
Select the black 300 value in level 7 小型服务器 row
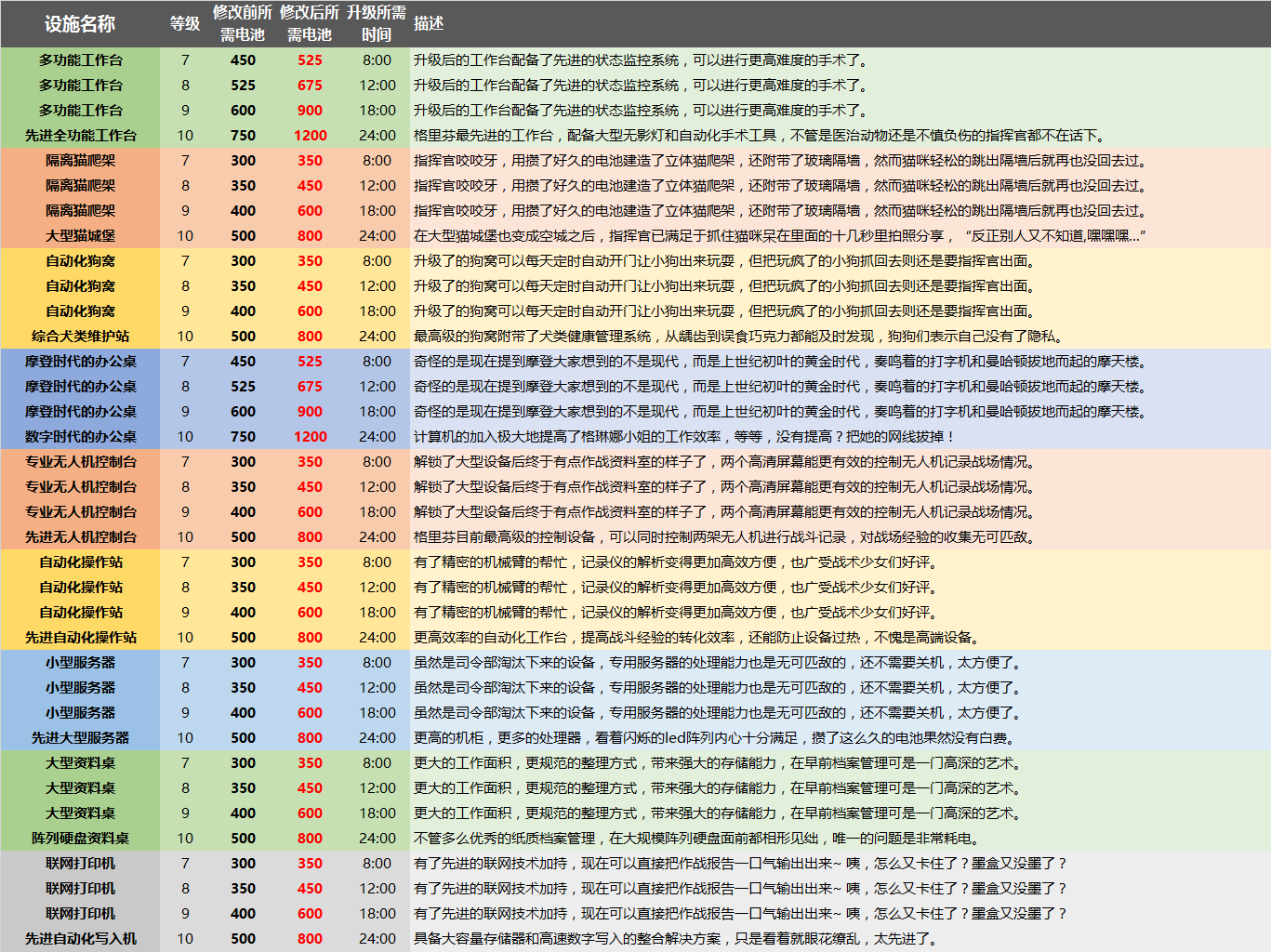(243, 663)
